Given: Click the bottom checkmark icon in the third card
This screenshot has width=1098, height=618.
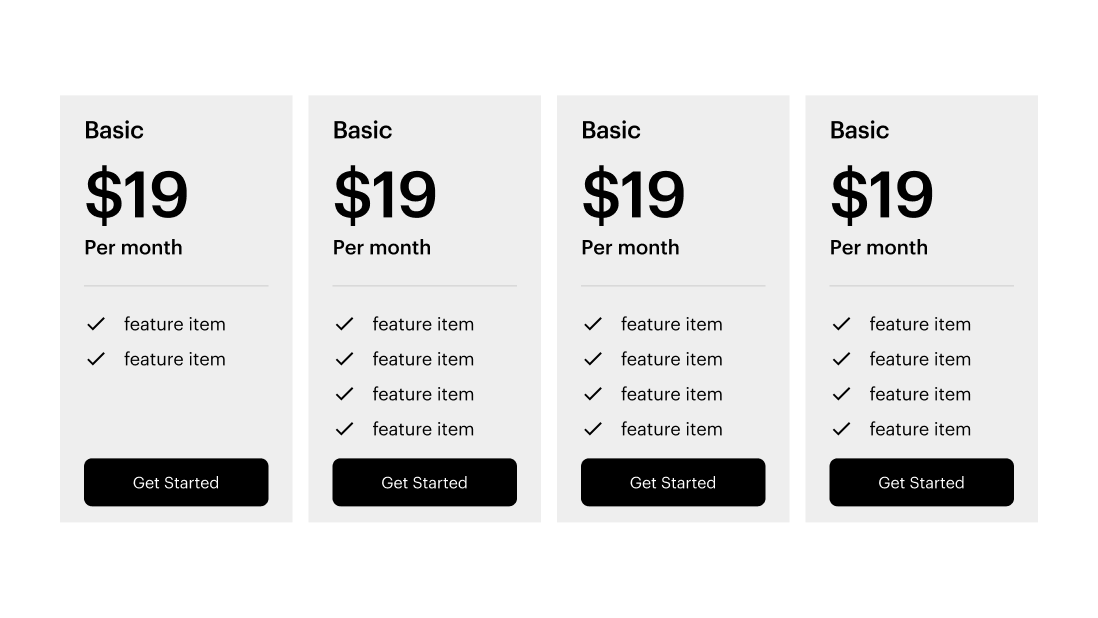Looking at the screenshot, I should pos(593,429).
